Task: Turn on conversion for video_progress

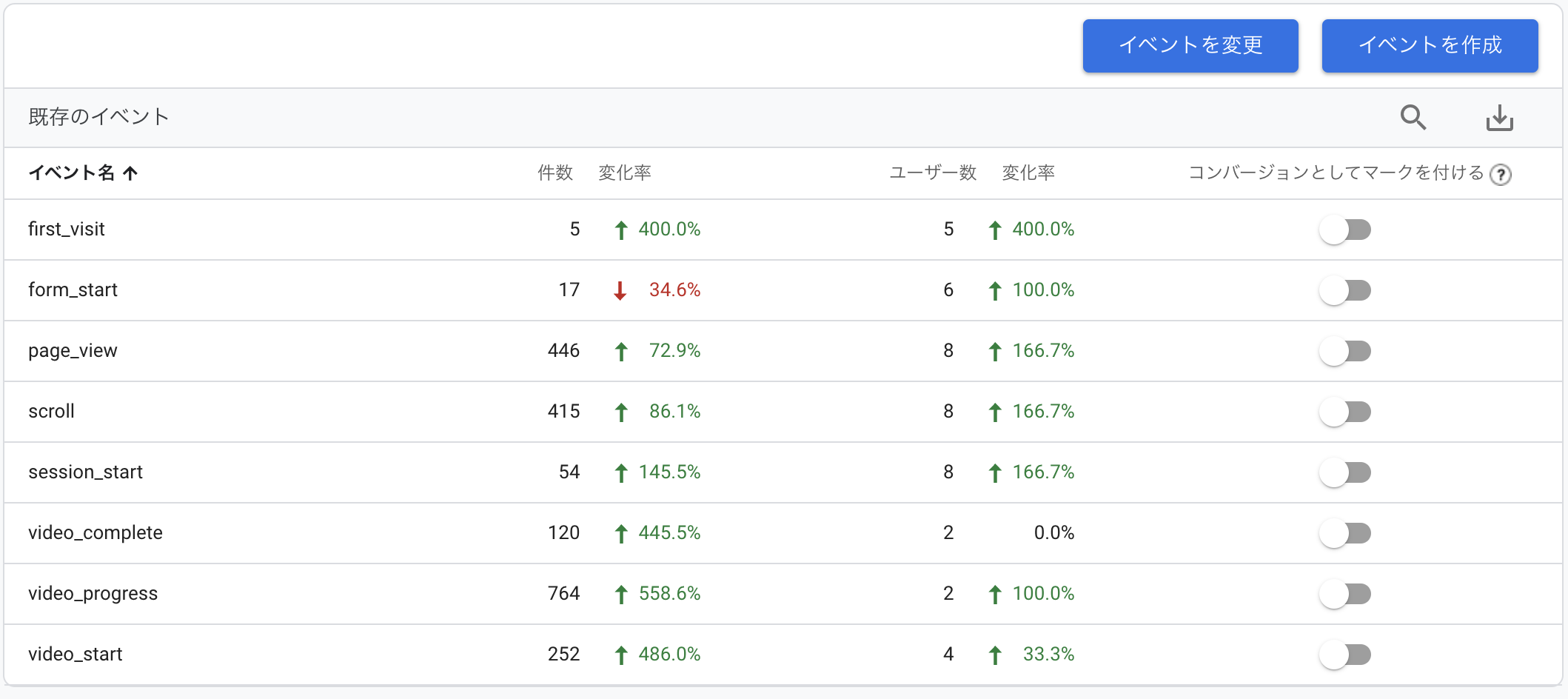Action: [x=1345, y=594]
